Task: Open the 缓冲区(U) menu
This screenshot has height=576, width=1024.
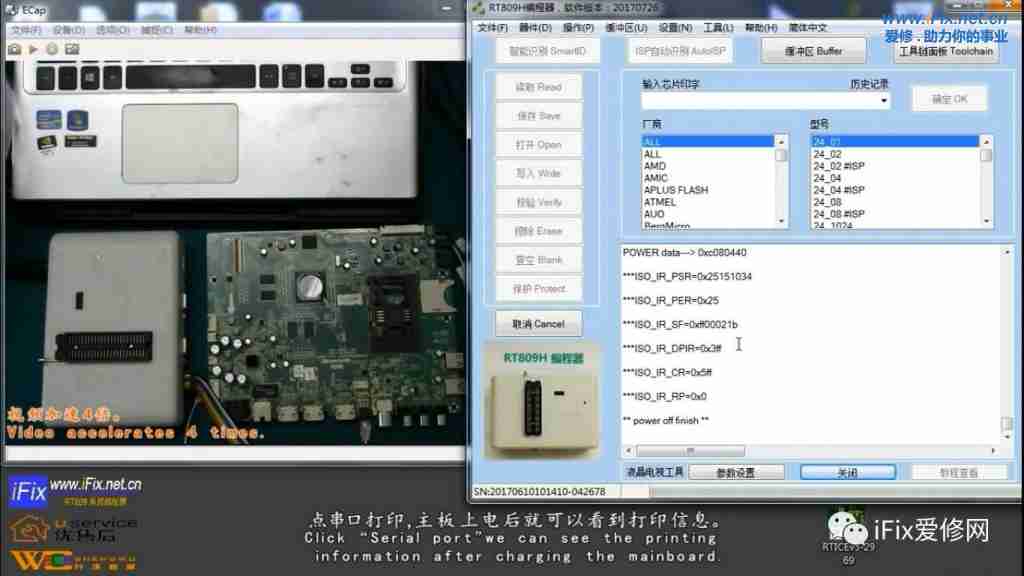Action: click(x=632, y=28)
